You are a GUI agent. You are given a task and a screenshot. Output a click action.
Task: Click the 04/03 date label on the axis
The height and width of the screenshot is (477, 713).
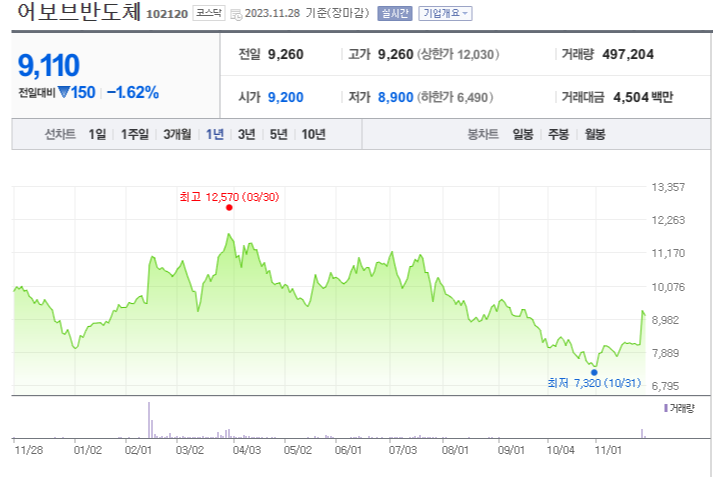247,450
